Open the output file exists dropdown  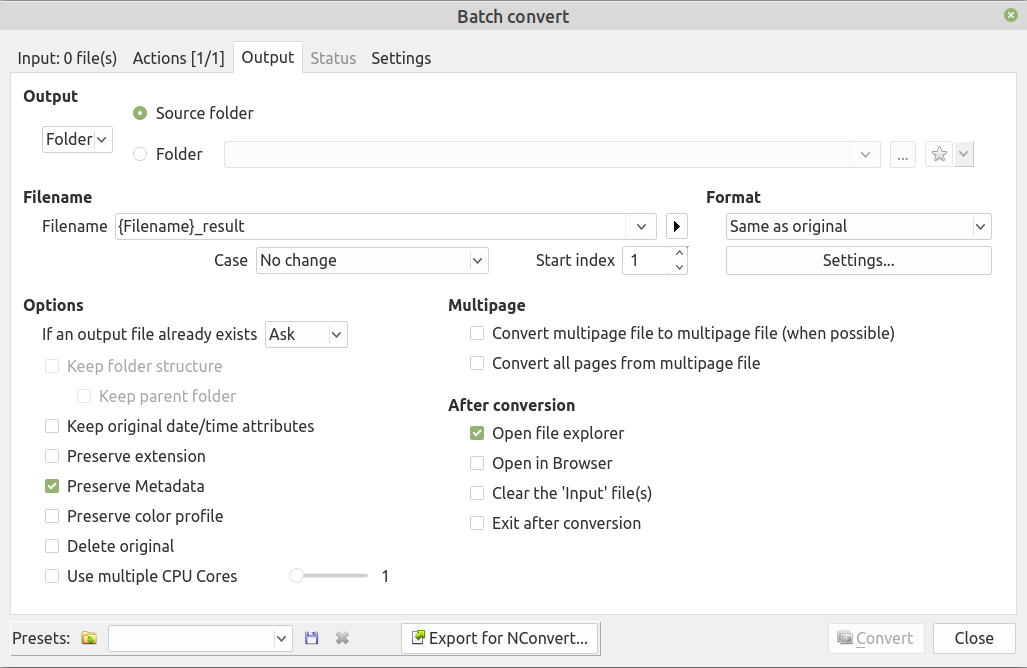[x=306, y=334]
